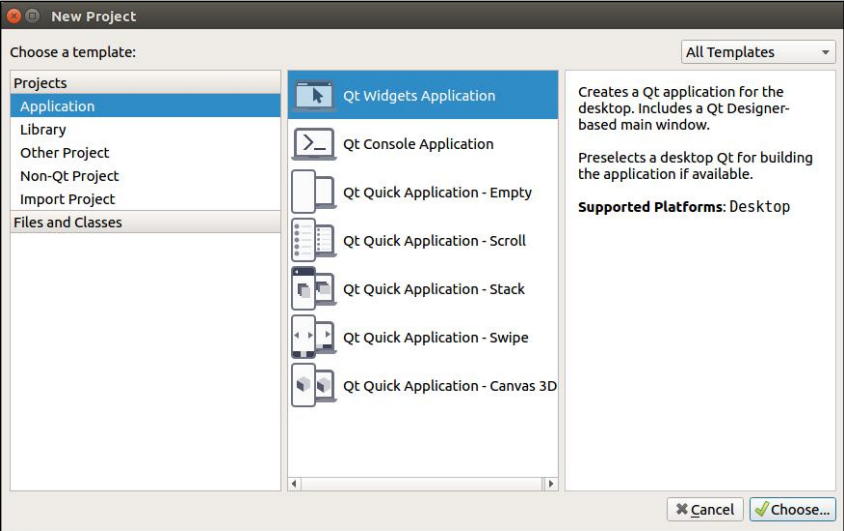Pick the Qt Quick Application - Stack icon
844x531 pixels.
pyautogui.click(x=314, y=289)
